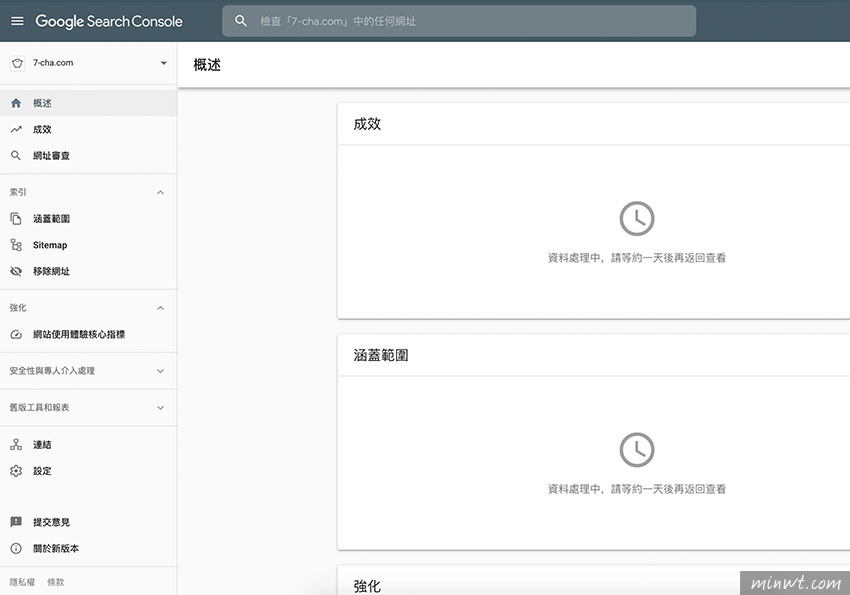Viewport: 850px width, 595px height.
Task: Go to 網址審查 in the sidebar
Action: [x=88, y=156]
